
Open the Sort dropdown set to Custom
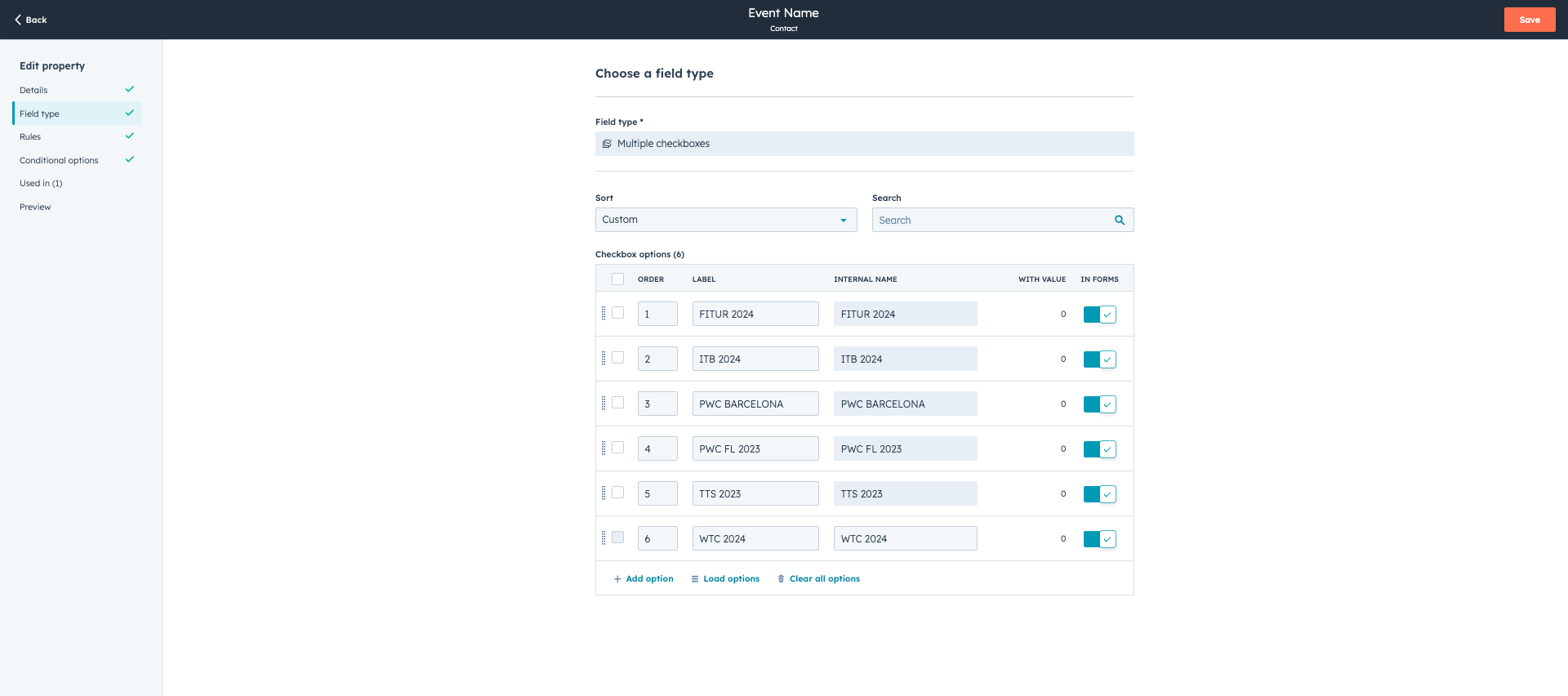click(x=726, y=220)
